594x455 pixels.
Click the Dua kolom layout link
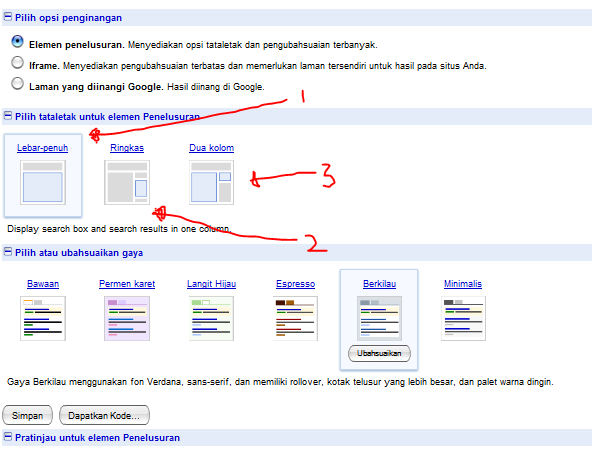[211, 148]
